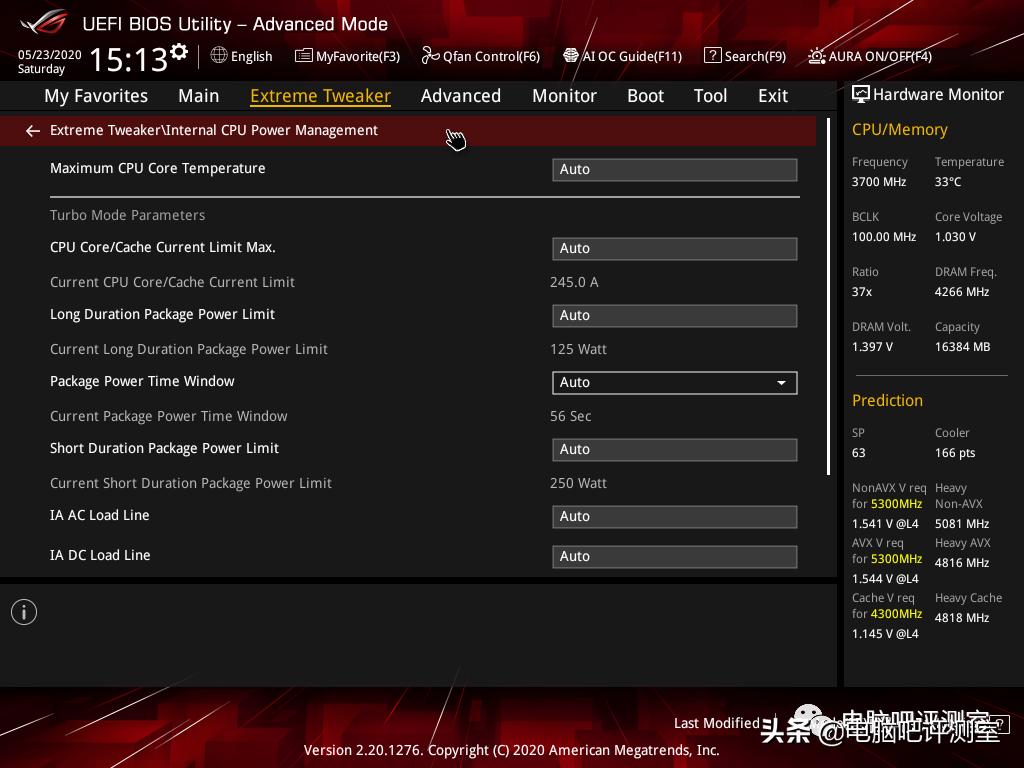Image resolution: width=1024 pixels, height=768 pixels.
Task: Click the Prediction section heading
Action: 887,400
